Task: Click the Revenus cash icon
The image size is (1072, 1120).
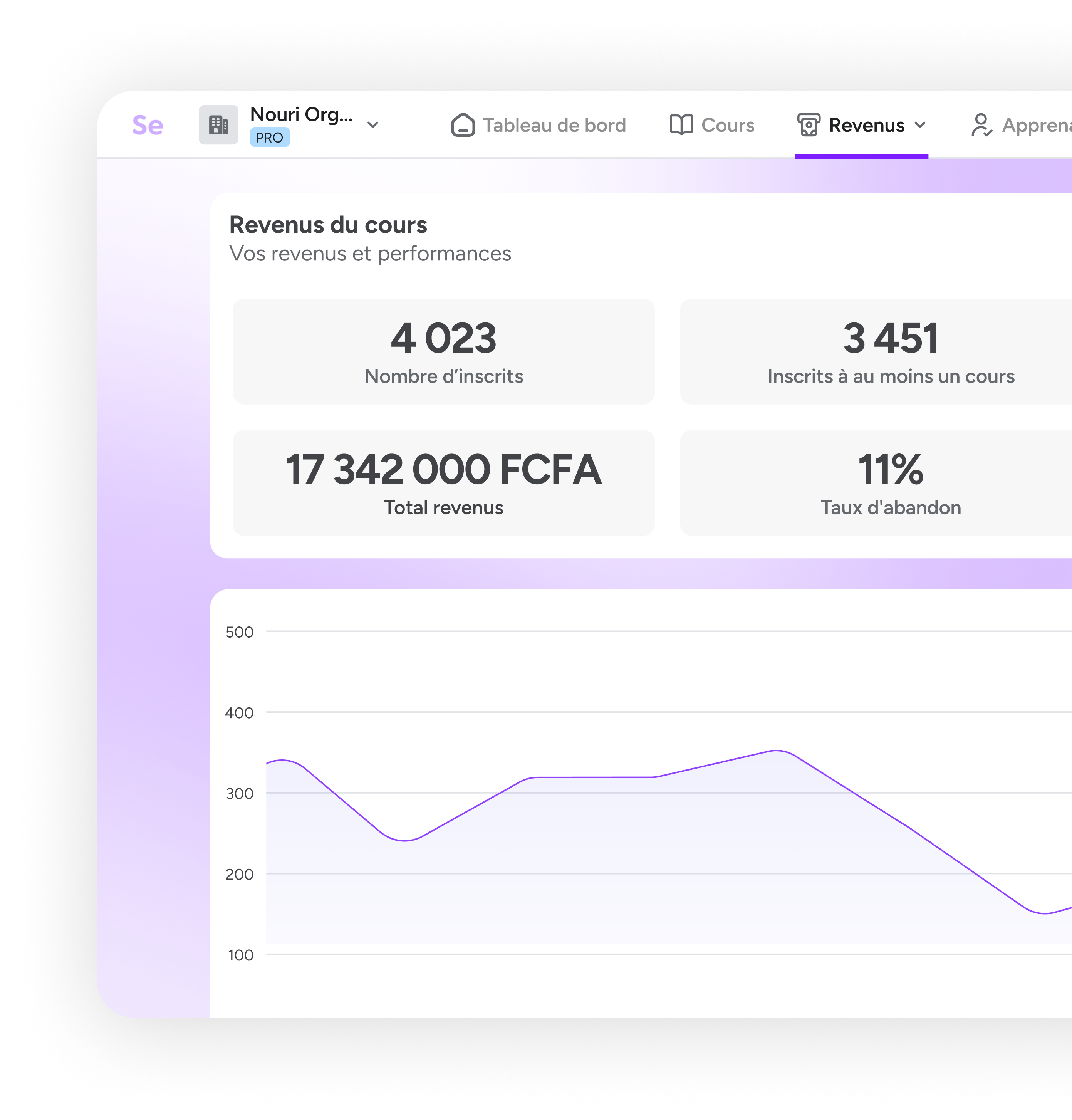Action: 809,125
